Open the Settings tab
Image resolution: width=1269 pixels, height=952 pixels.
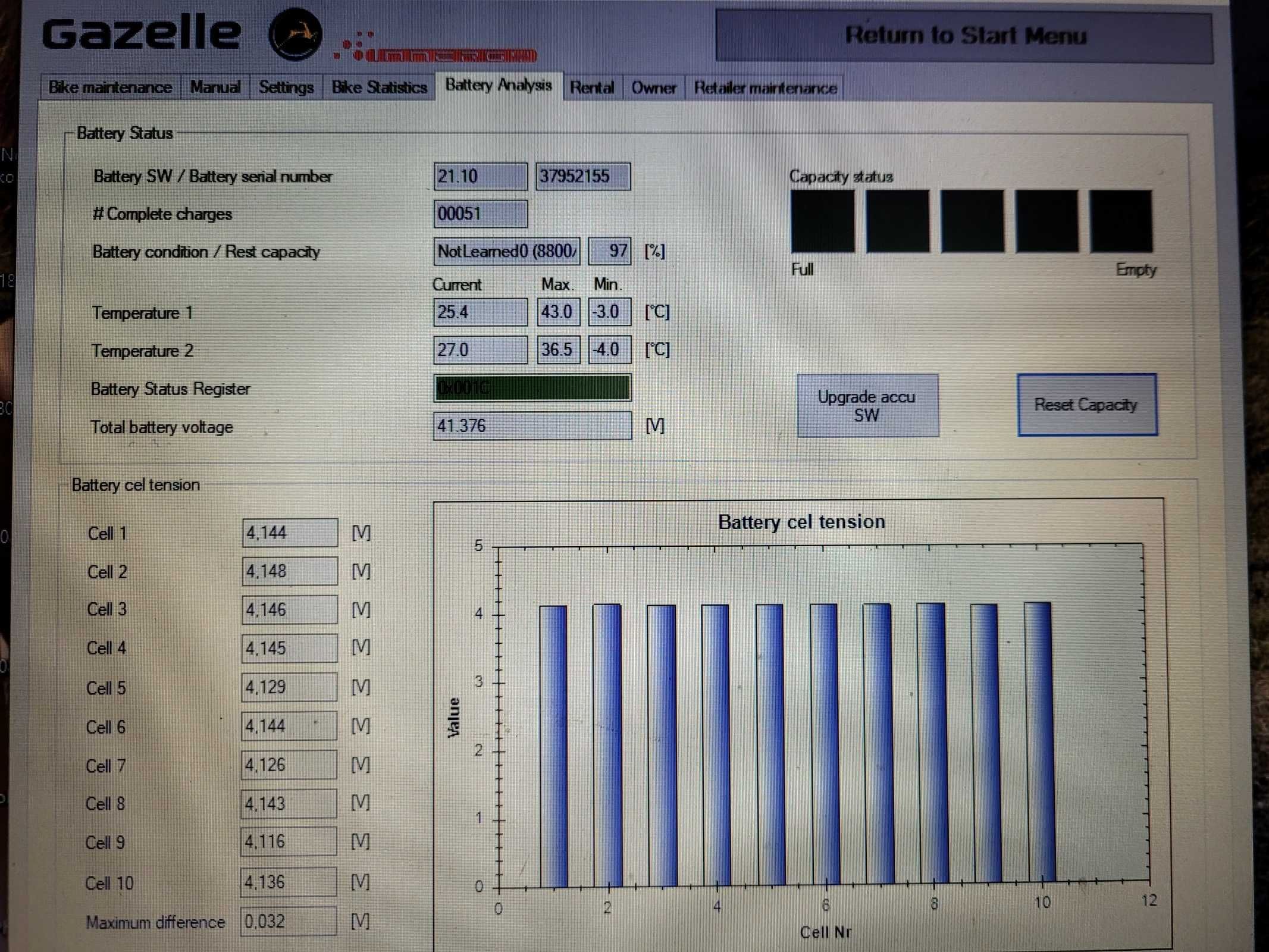coord(286,87)
